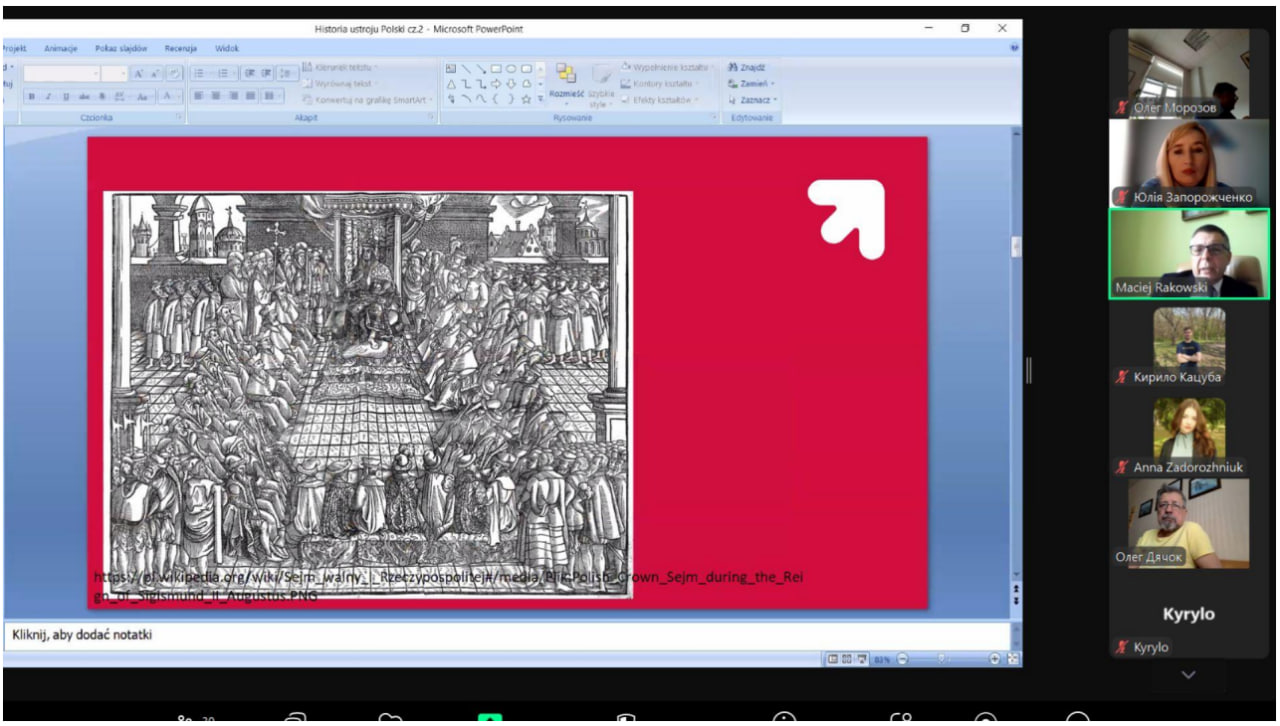The width and height of the screenshot is (1280, 726).
Task: Open Efekty kształtów dropdown
Action: pos(661,100)
